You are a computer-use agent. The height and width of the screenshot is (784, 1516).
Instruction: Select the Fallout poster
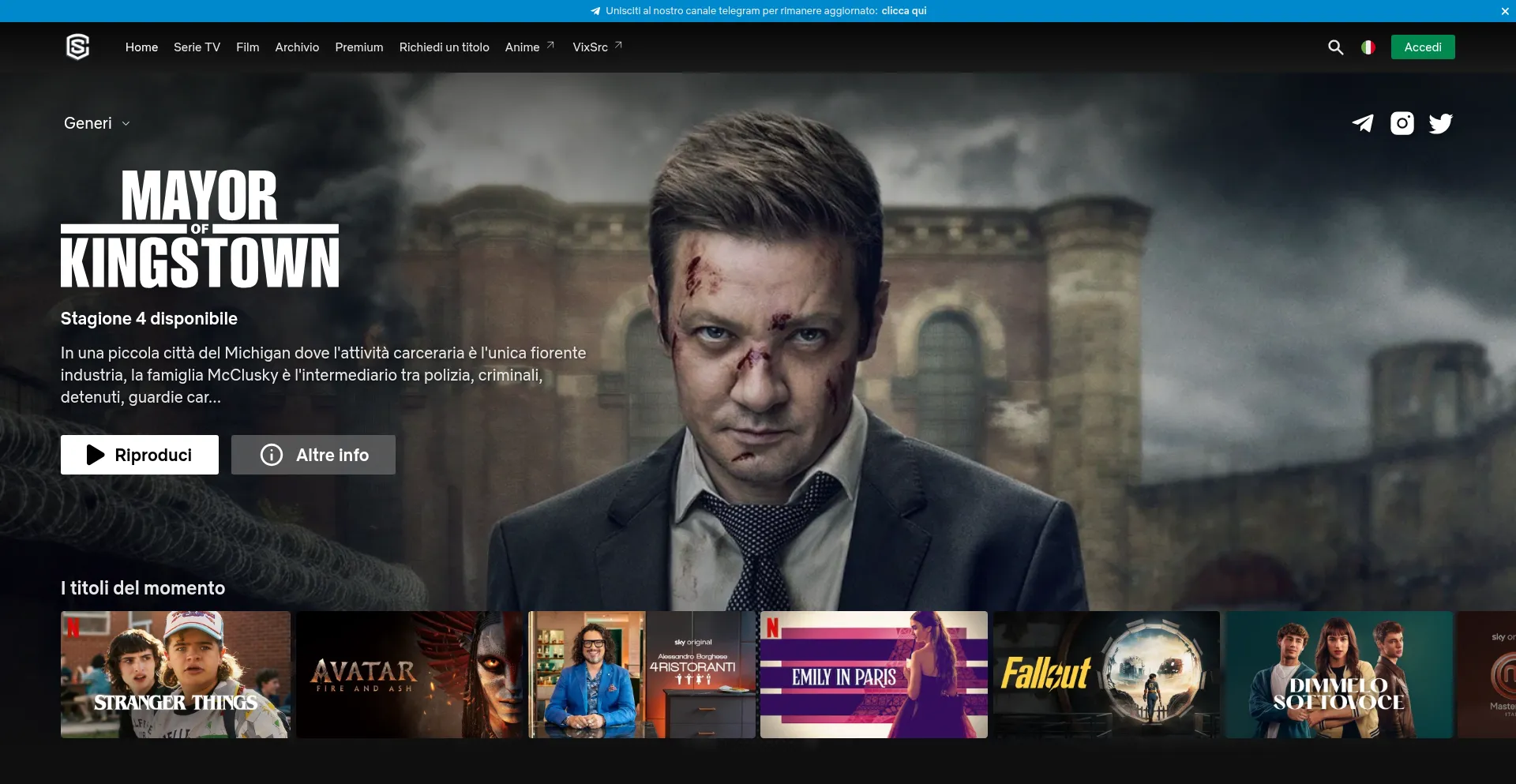(1106, 674)
